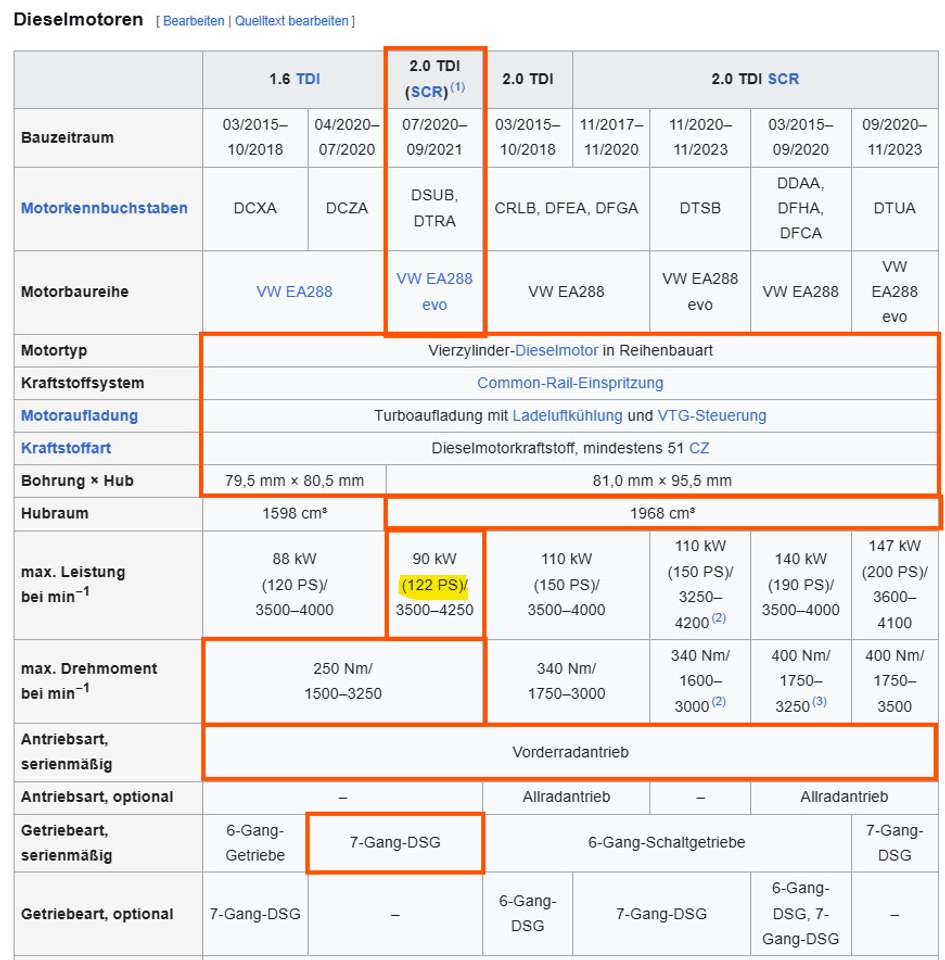Follow the TDI link in 1.6 TDI header

(x=308, y=79)
